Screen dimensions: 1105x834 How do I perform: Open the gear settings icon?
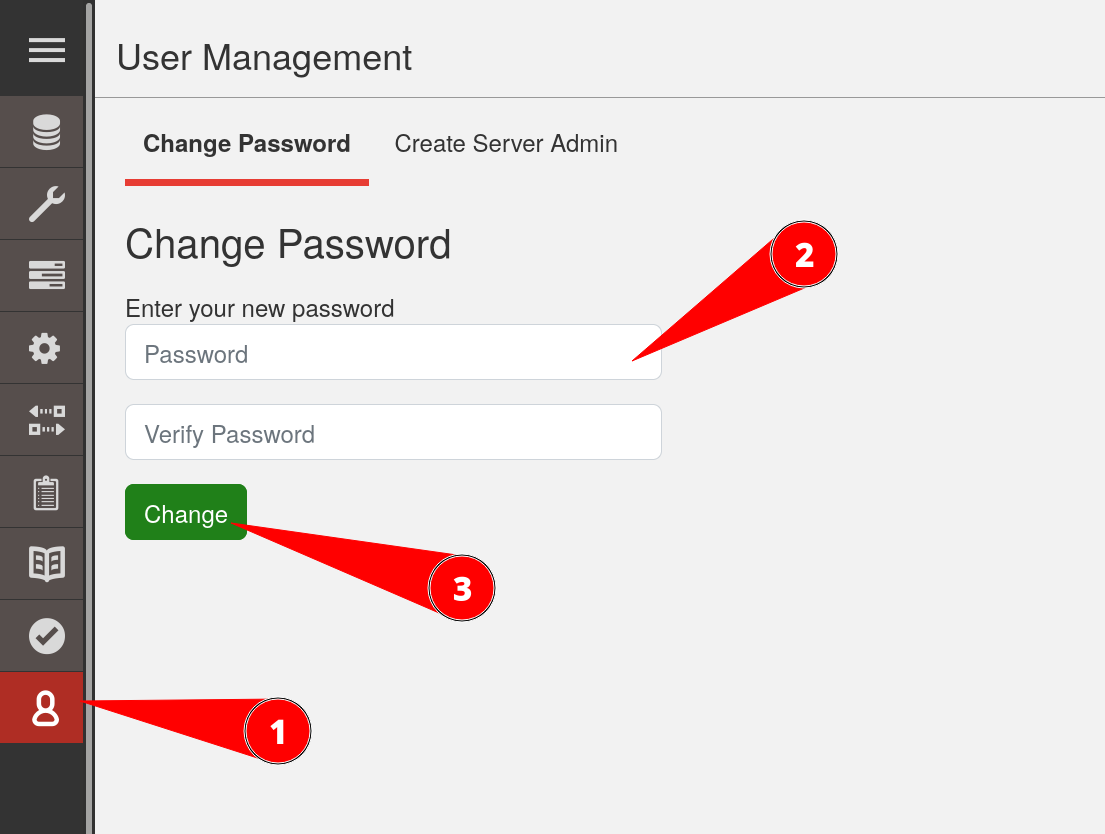46,348
